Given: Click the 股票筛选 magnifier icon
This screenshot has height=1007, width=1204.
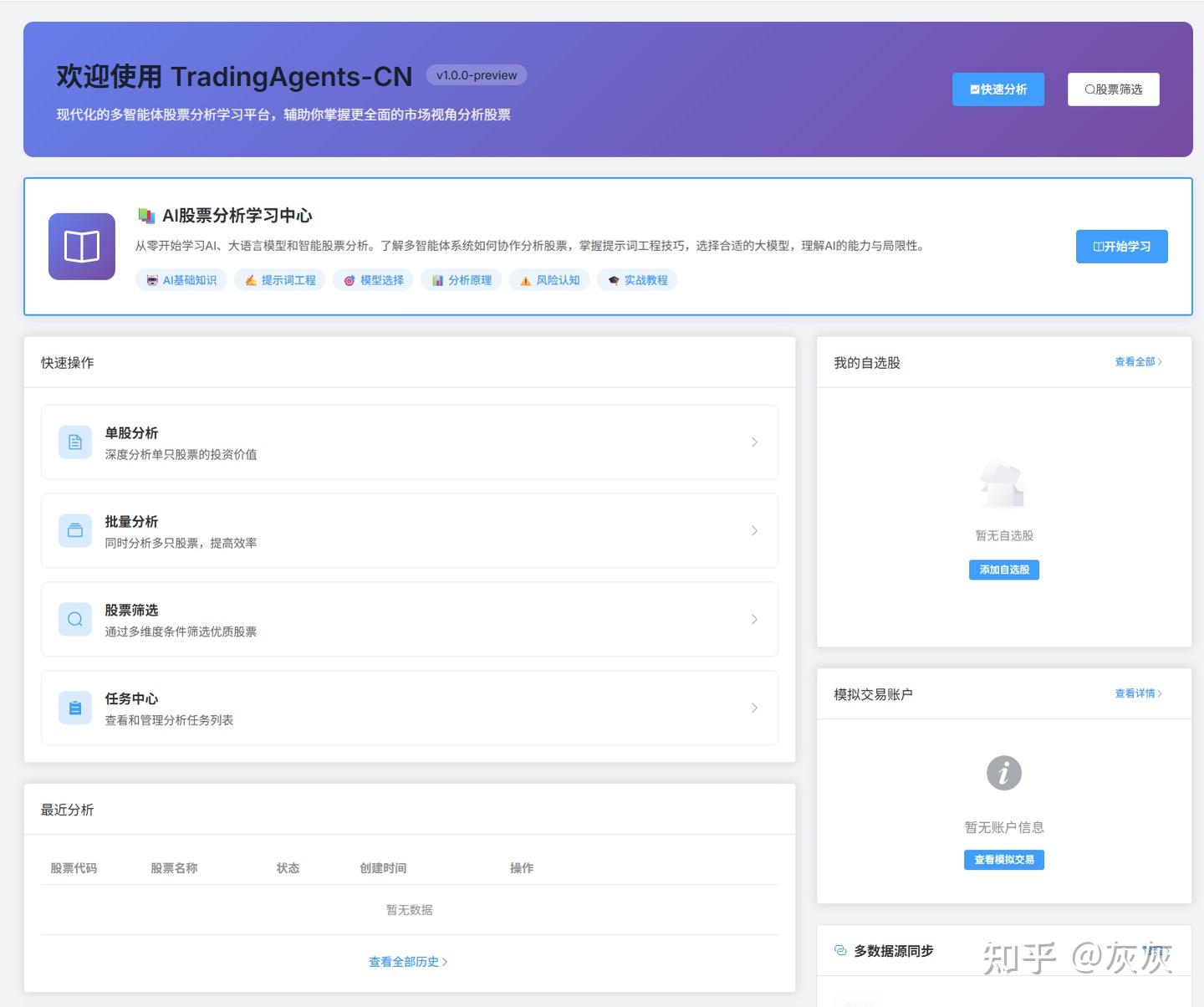Looking at the screenshot, I should (74, 619).
